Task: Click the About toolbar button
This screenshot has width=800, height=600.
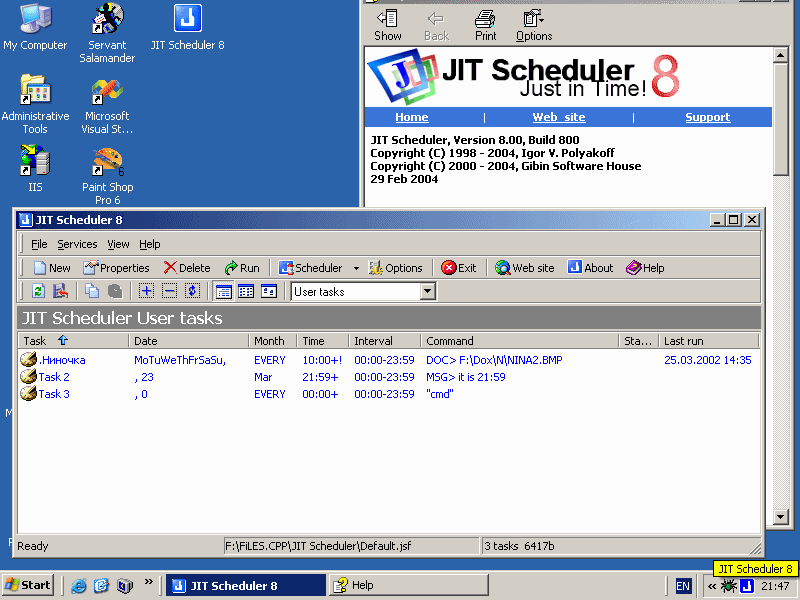Action: point(590,268)
